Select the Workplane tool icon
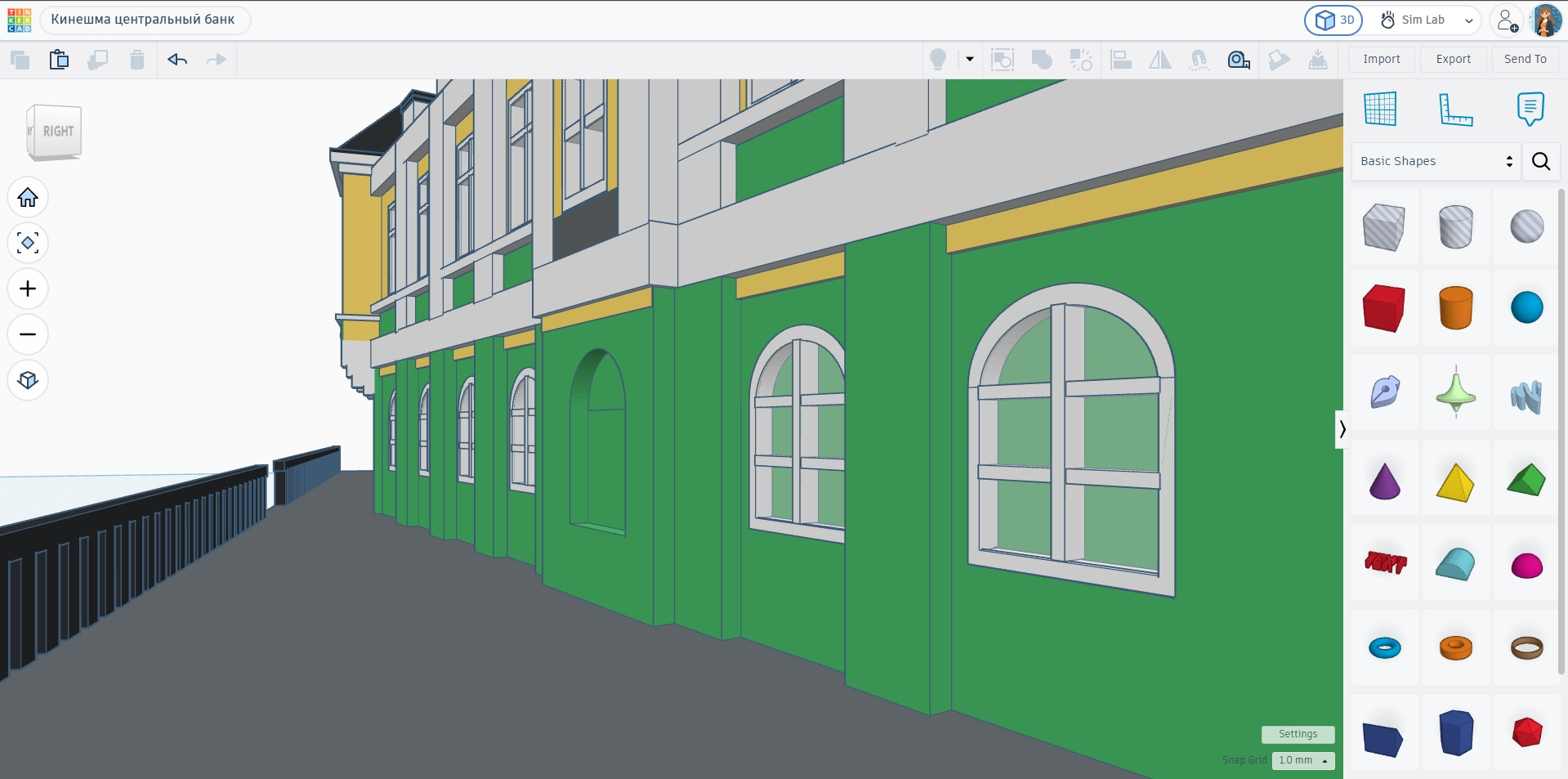 pyautogui.click(x=1380, y=109)
